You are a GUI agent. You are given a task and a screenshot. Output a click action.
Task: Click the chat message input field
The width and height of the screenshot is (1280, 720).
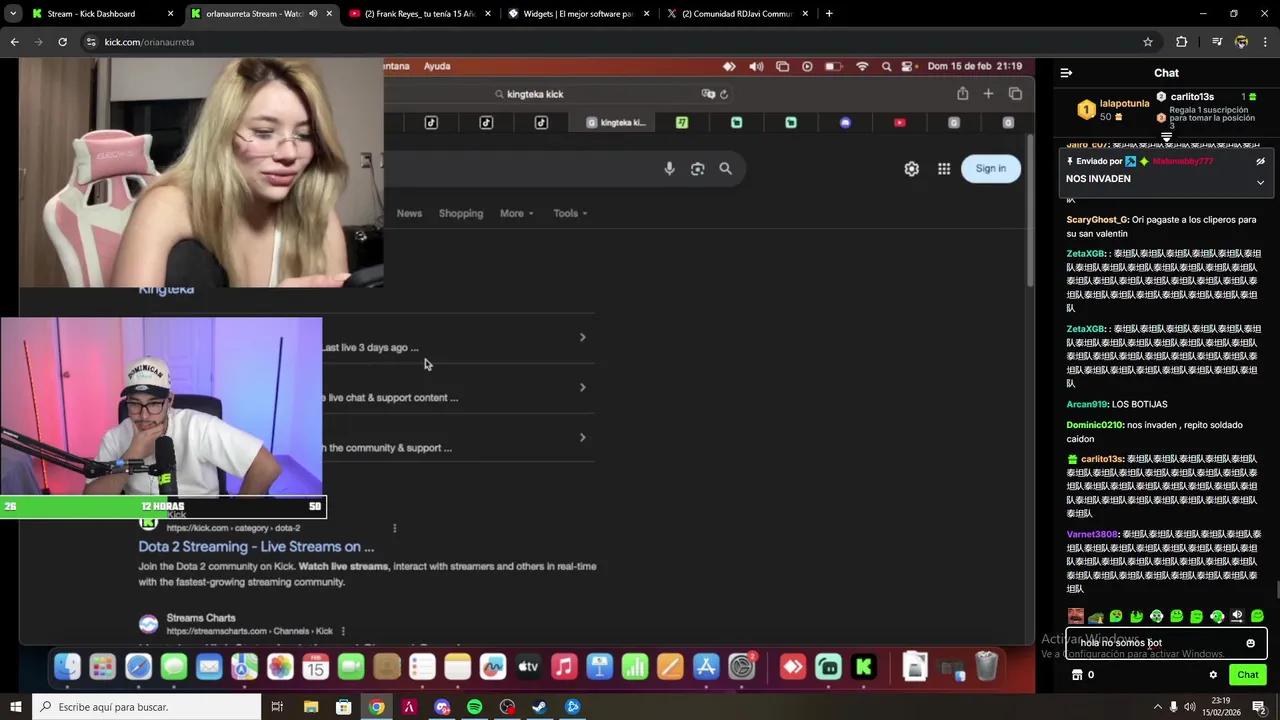tap(1166, 643)
